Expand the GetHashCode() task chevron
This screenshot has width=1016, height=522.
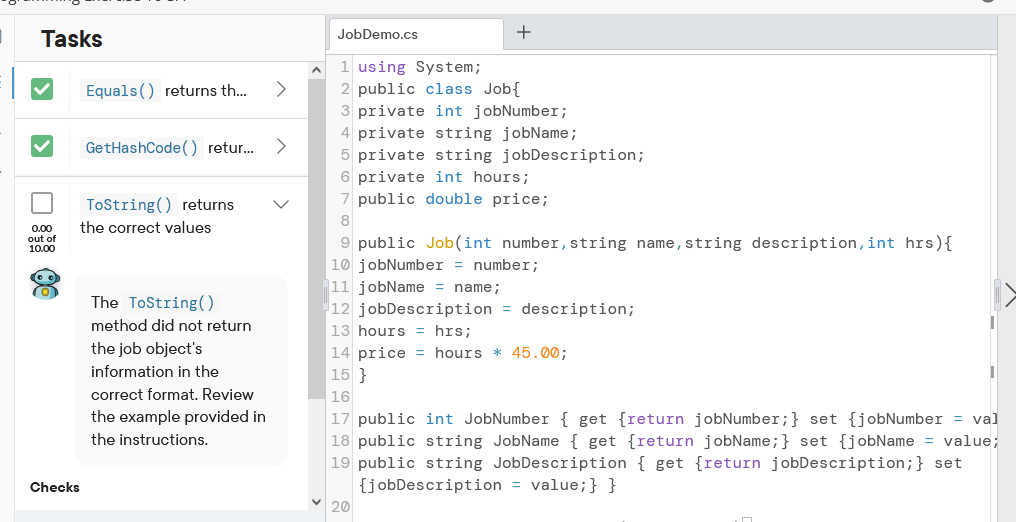click(281, 146)
